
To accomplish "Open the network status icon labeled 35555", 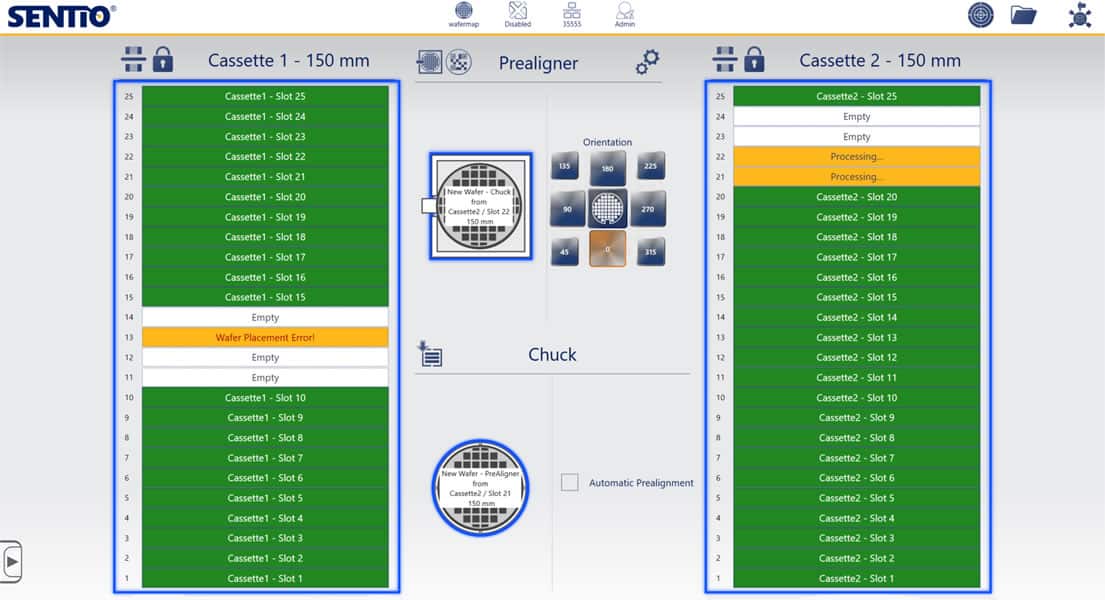I will (x=572, y=13).
